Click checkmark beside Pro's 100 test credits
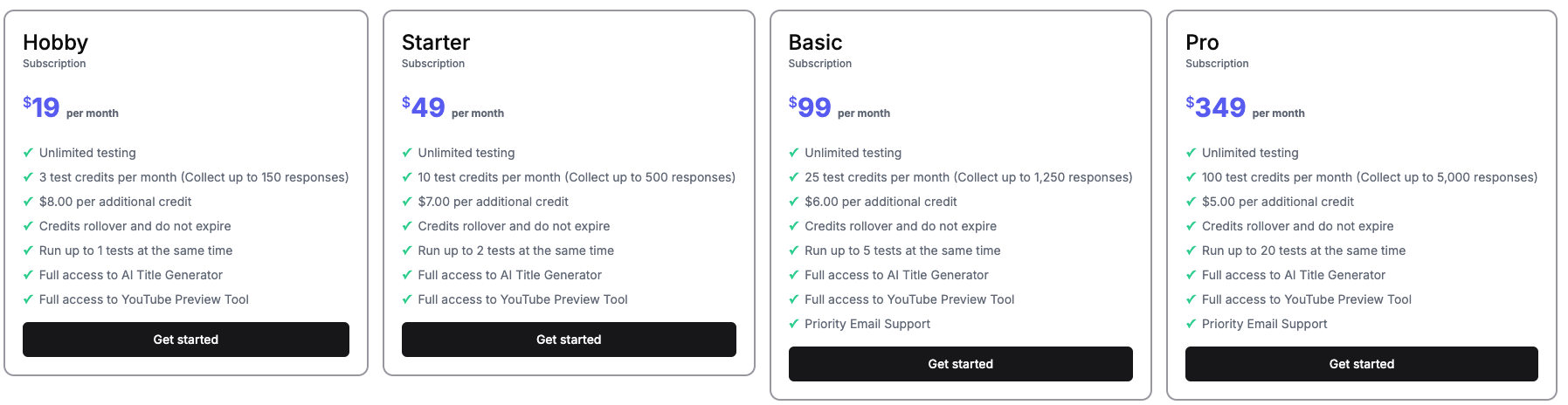Image resolution: width=1568 pixels, height=405 pixels. [x=1191, y=177]
